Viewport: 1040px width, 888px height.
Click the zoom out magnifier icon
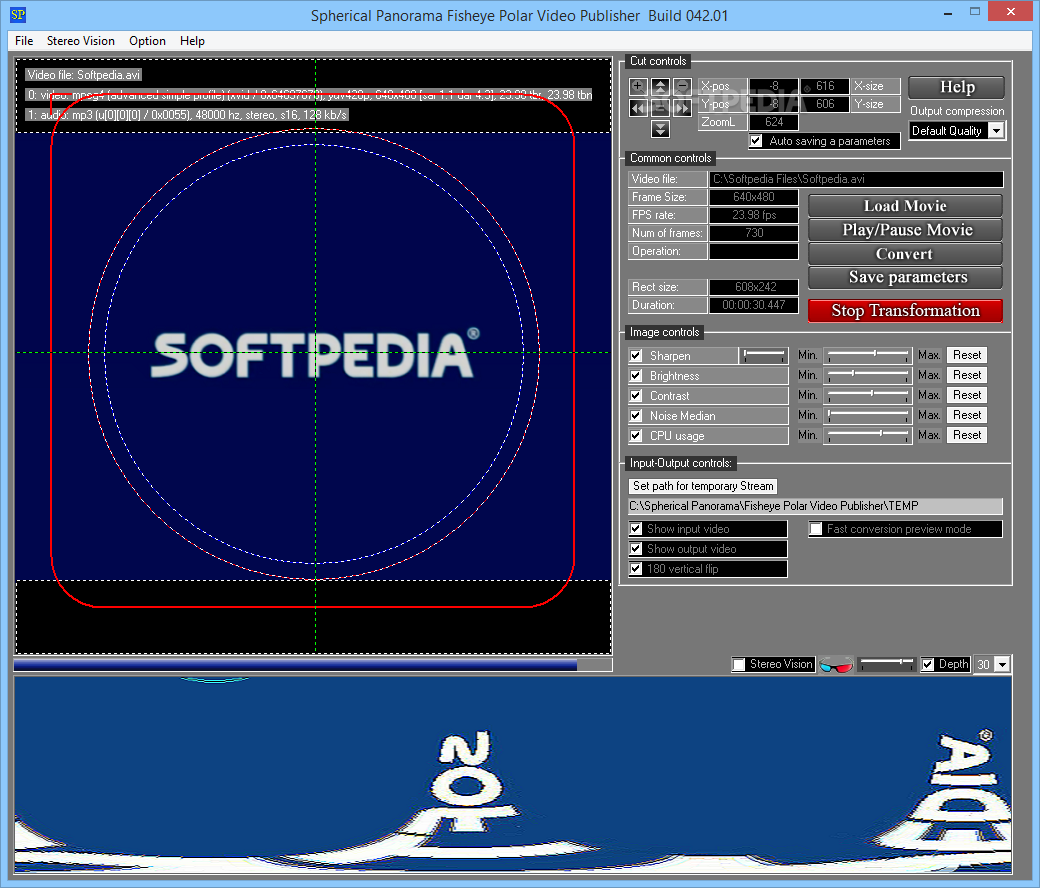coord(682,86)
